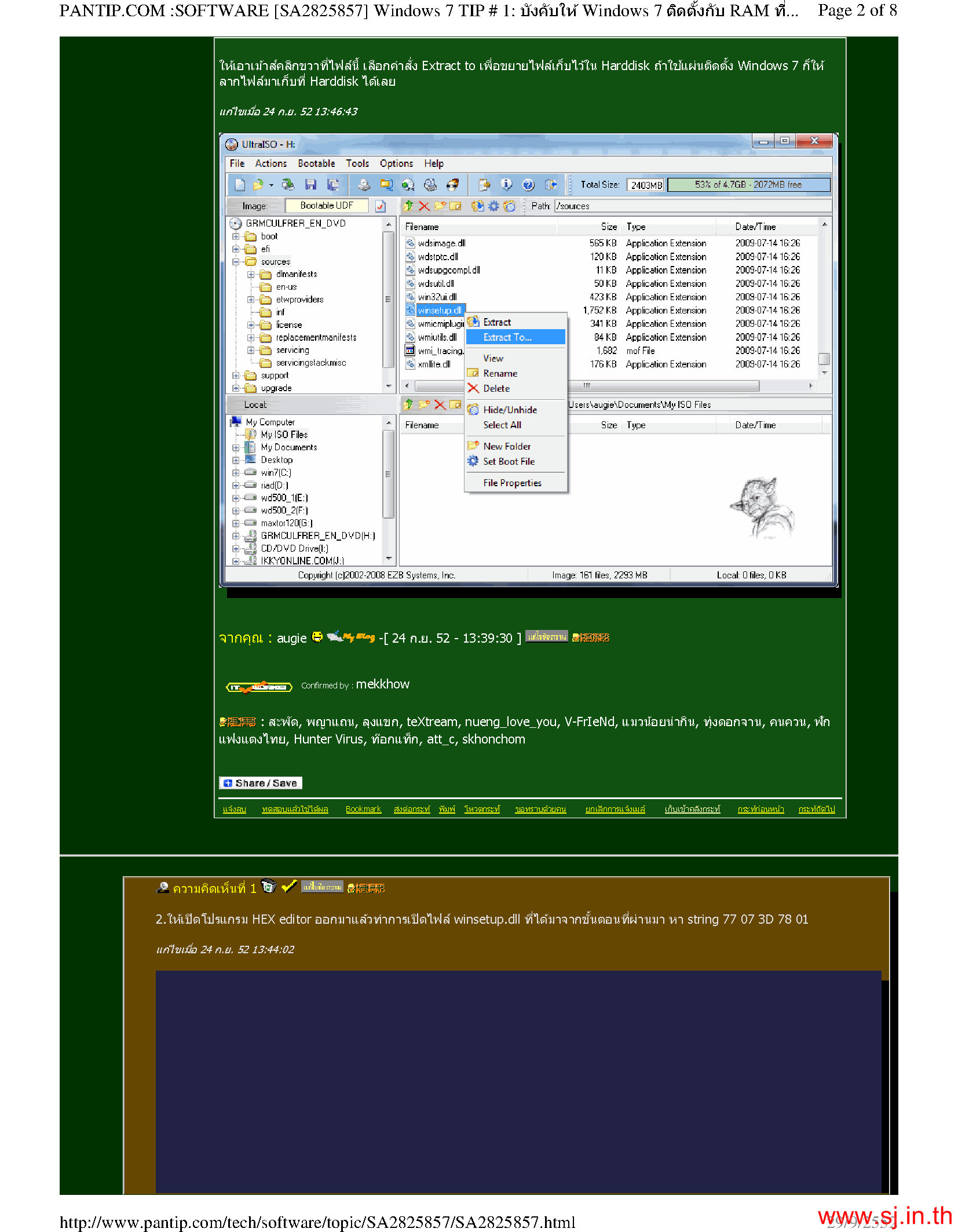The image size is (958, 1232).
Task: Click the New image toolbar icon
Action: (x=240, y=185)
